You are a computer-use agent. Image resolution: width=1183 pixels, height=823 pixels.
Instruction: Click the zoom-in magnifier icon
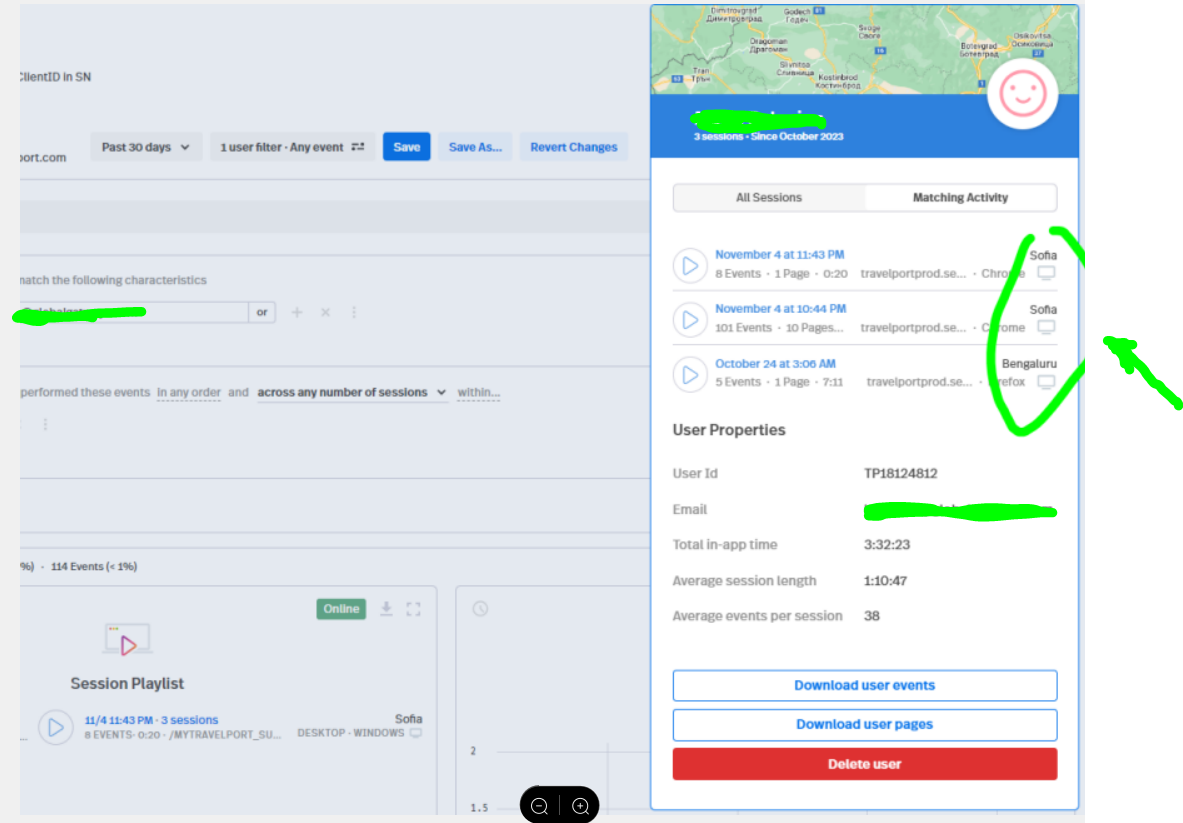click(x=580, y=805)
